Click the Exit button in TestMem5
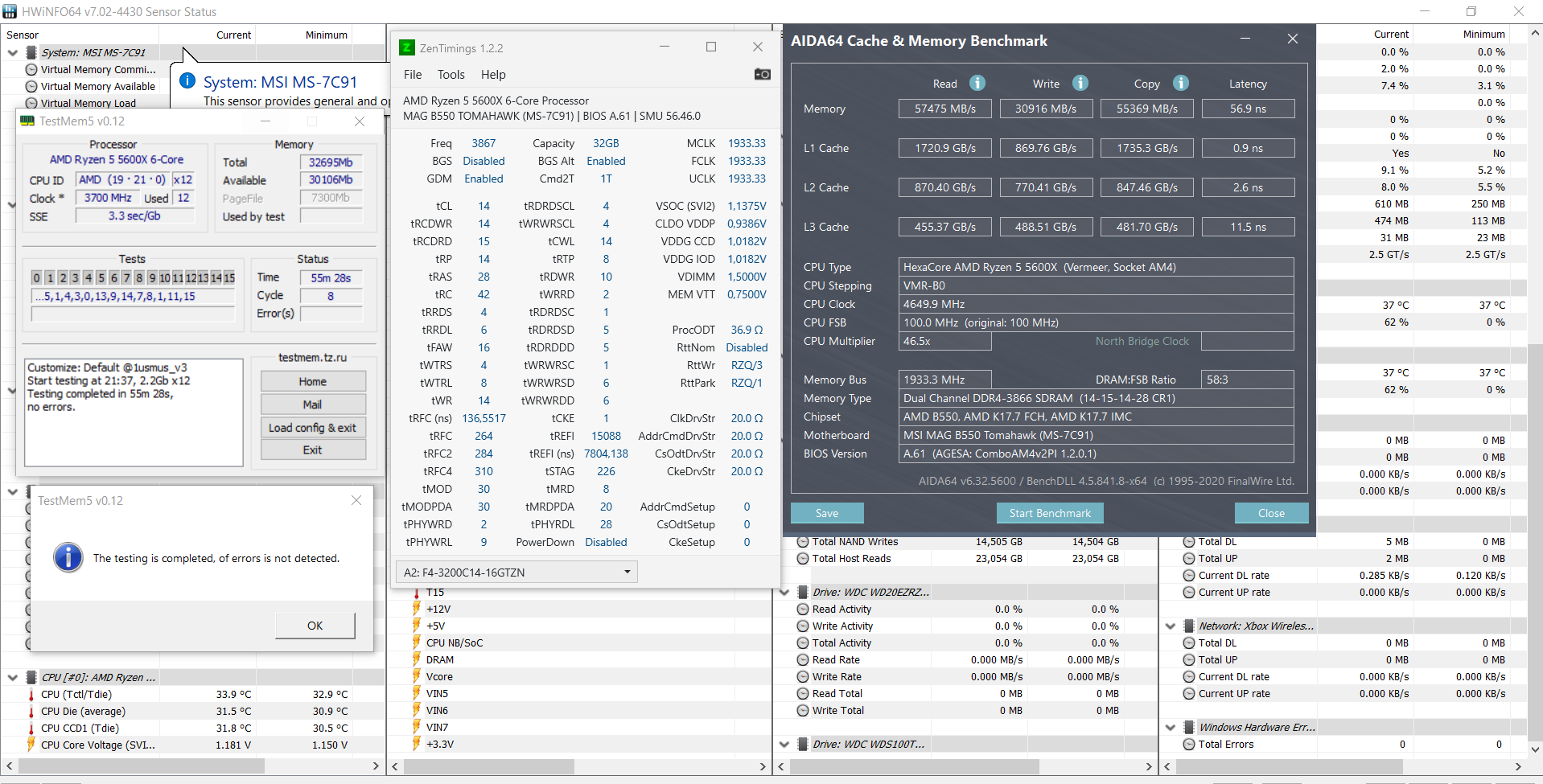This screenshot has height=784, width=1543. (313, 449)
